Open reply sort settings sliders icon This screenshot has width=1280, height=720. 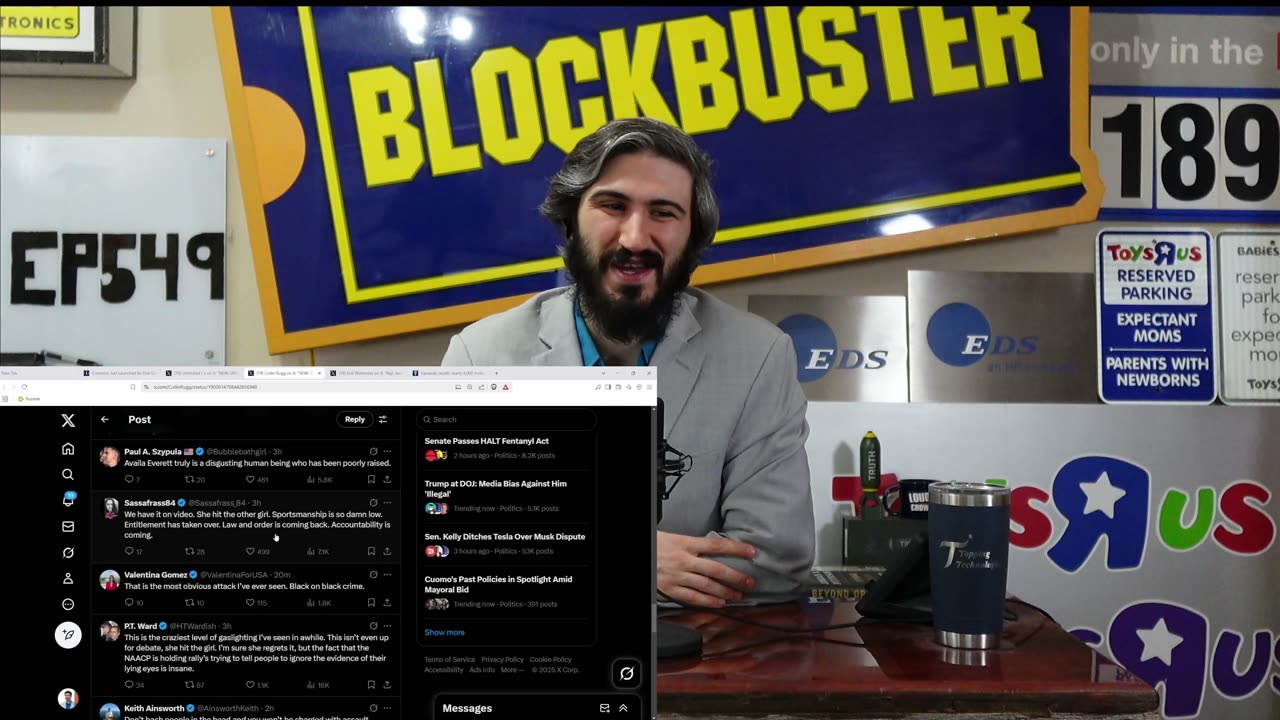coord(382,419)
